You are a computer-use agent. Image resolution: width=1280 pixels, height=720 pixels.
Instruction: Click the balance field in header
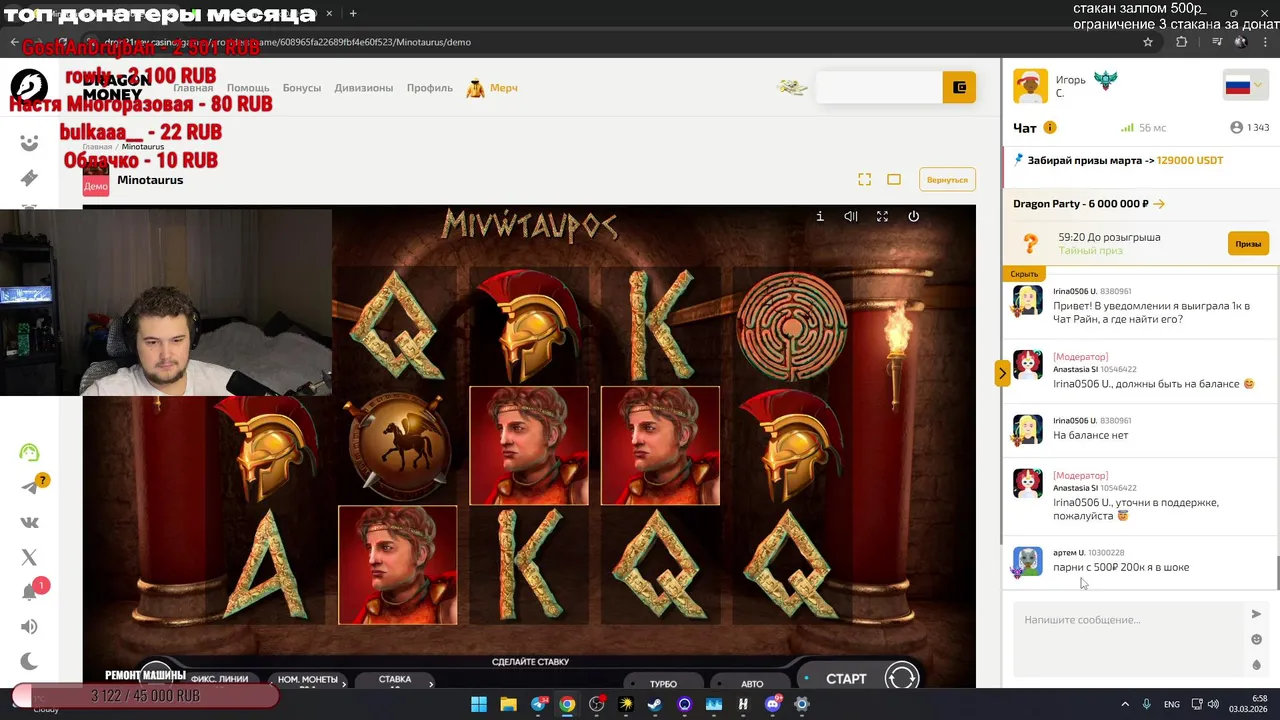coord(879,88)
